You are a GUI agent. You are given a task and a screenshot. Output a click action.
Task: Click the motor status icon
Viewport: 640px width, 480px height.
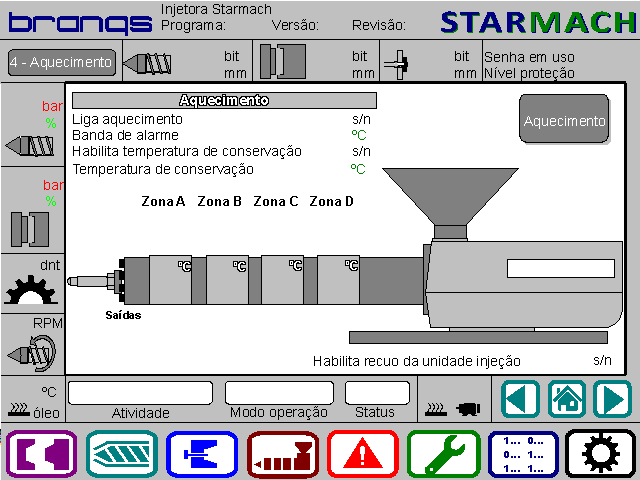pos(468,409)
